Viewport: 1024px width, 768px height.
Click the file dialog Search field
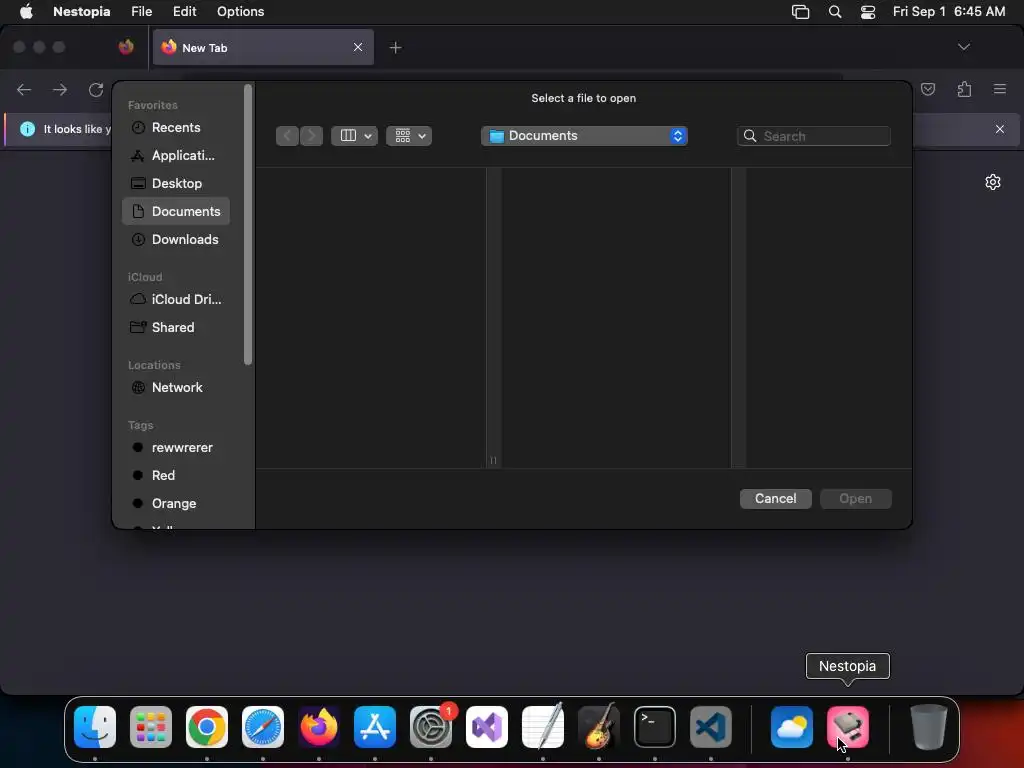(814, 136)
